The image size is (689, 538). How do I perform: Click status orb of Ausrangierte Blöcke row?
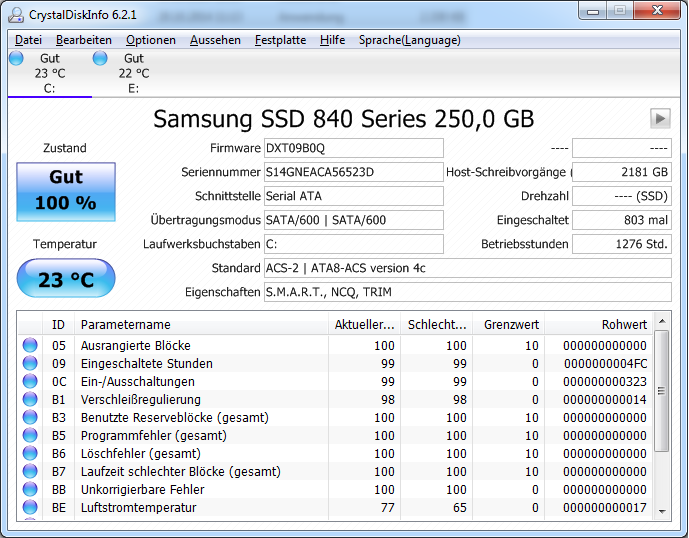pos(30,345)
